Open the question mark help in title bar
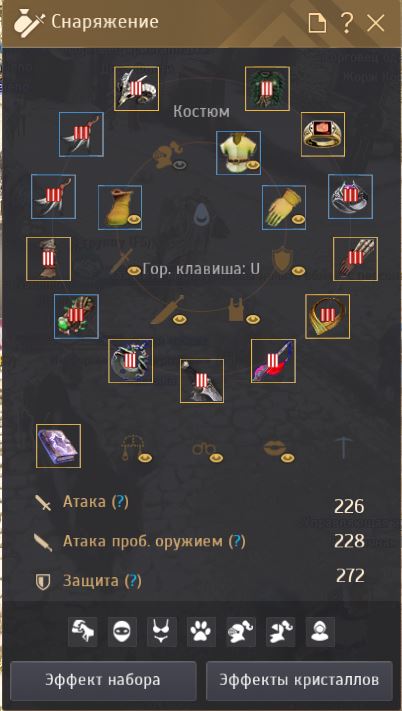 click(346, 22)
